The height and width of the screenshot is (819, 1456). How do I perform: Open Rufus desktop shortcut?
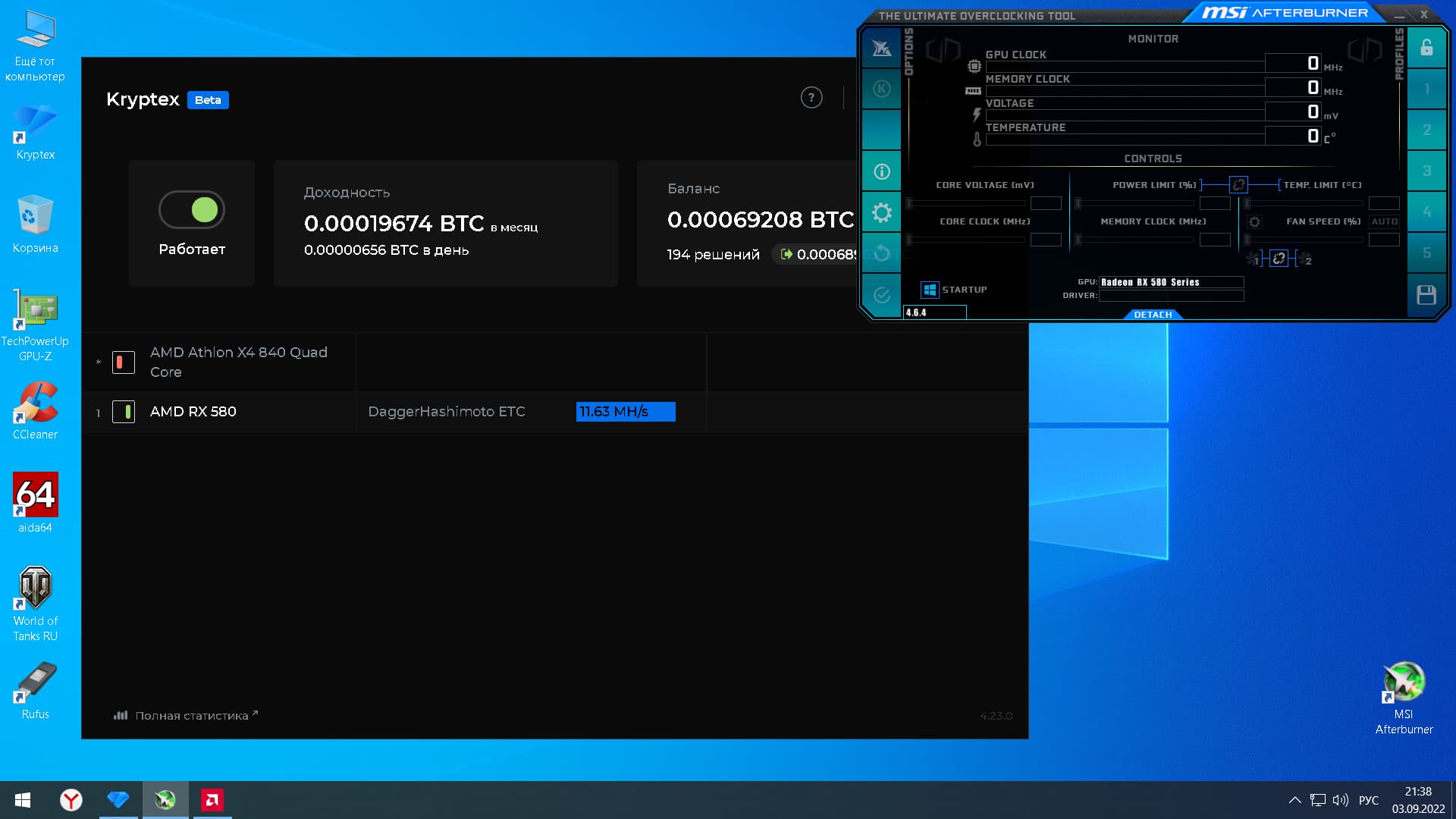coord(36,690)
